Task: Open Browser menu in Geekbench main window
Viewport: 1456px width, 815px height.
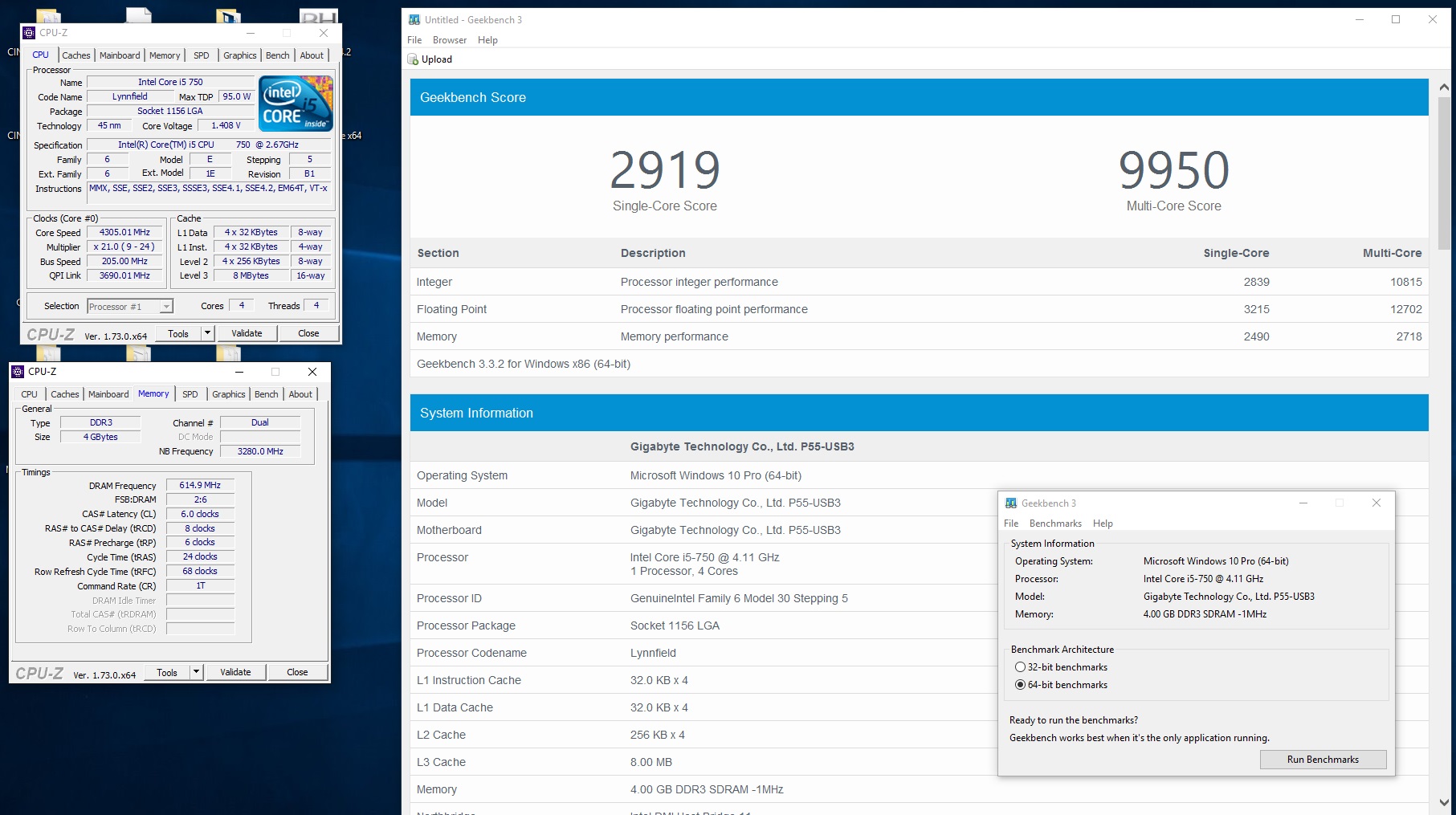Action: 450,40
